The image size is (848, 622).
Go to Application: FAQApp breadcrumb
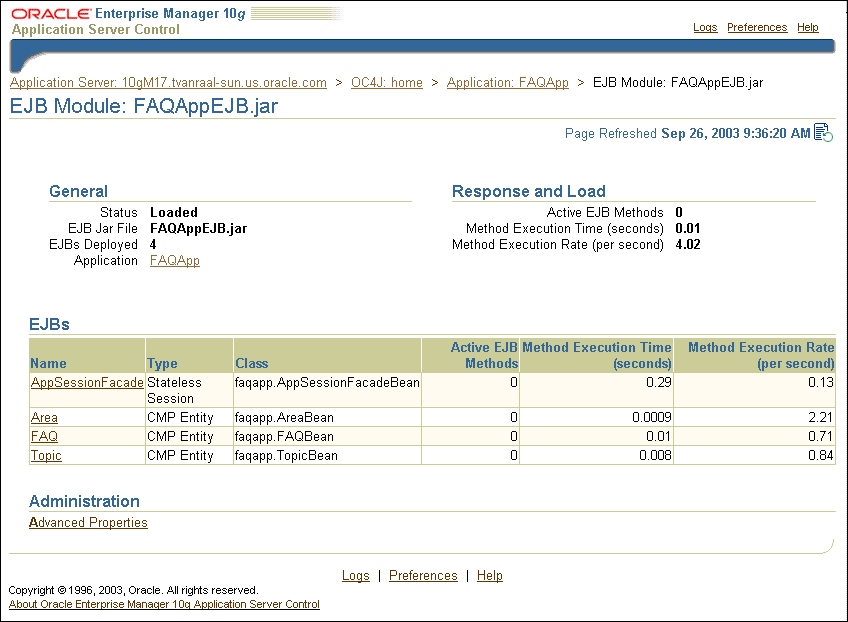508,82
